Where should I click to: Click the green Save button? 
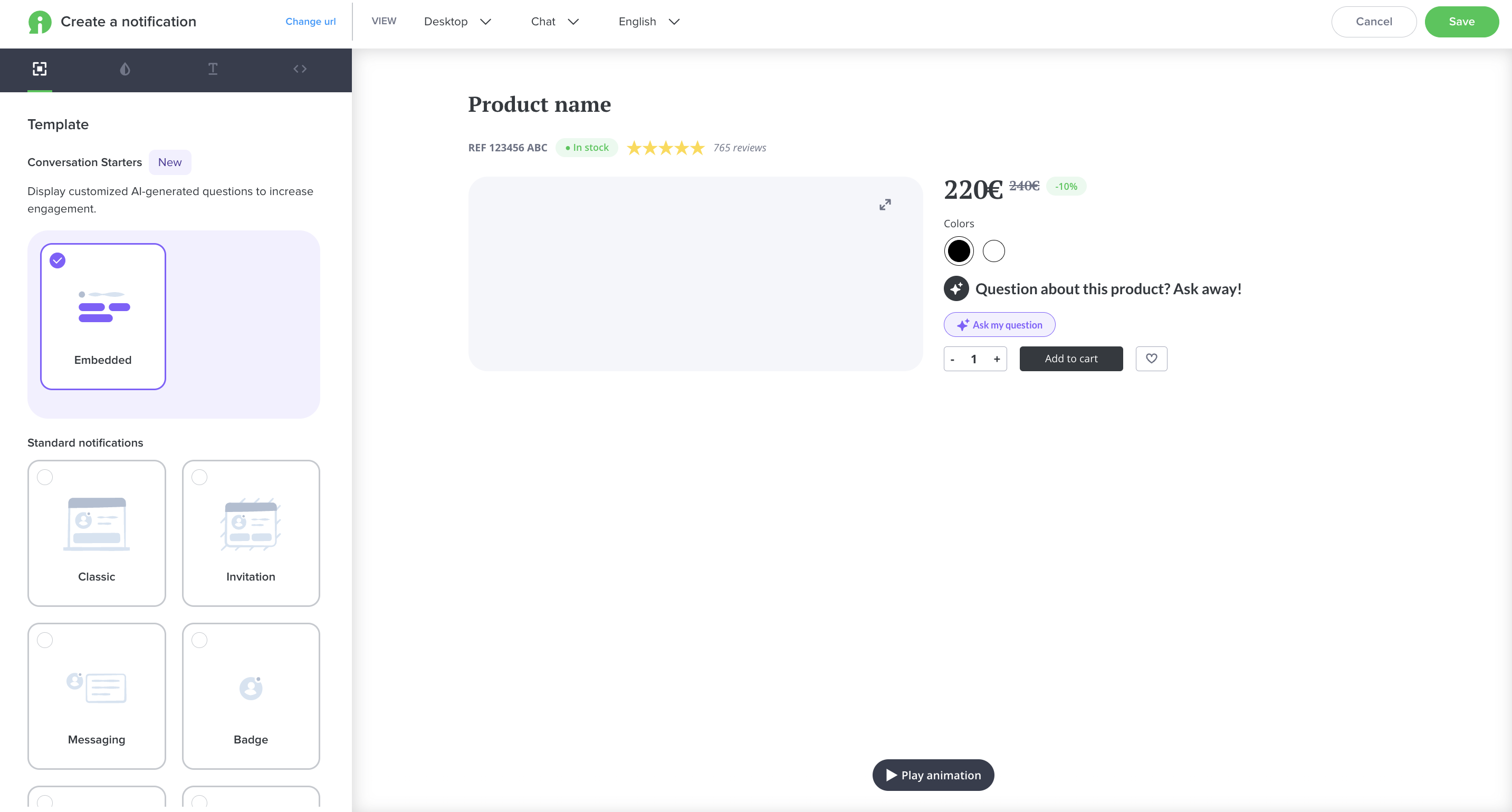[1461, 22]
